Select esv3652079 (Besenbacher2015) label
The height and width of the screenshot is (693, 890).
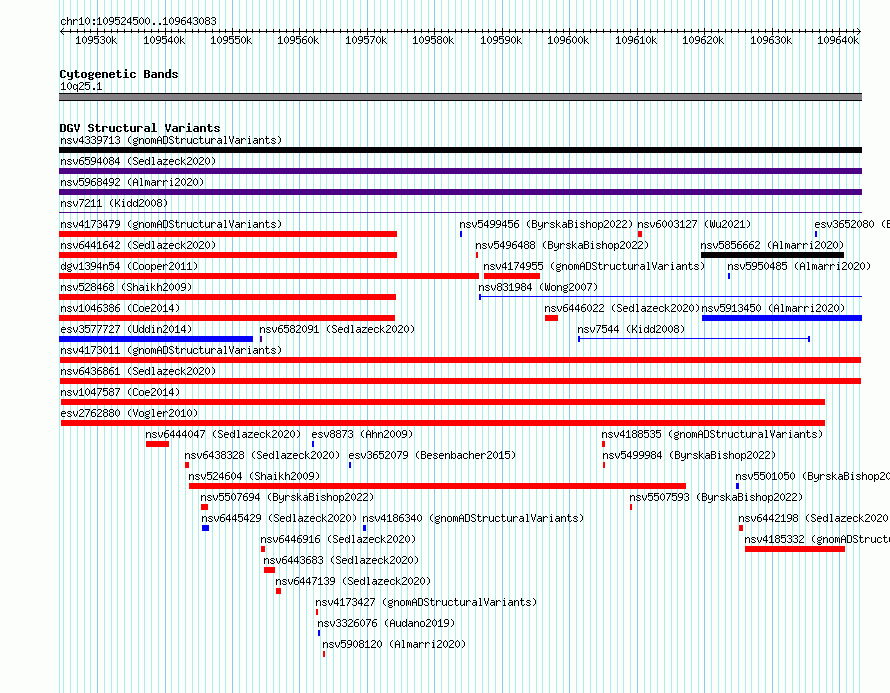pos(432,455)
